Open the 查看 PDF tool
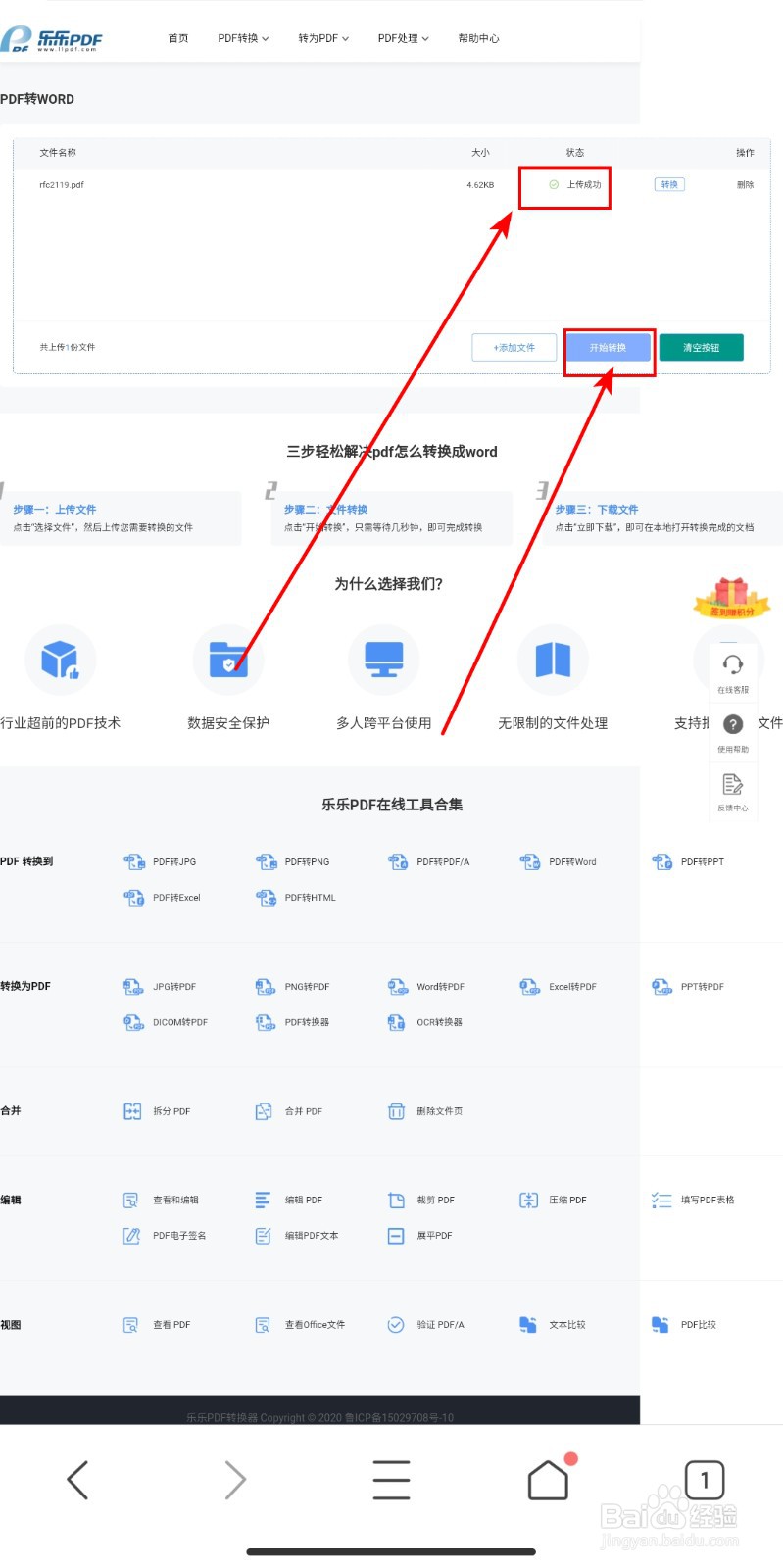The height and width of the screenshot is (1568, 783). [x=156, y=1325]
